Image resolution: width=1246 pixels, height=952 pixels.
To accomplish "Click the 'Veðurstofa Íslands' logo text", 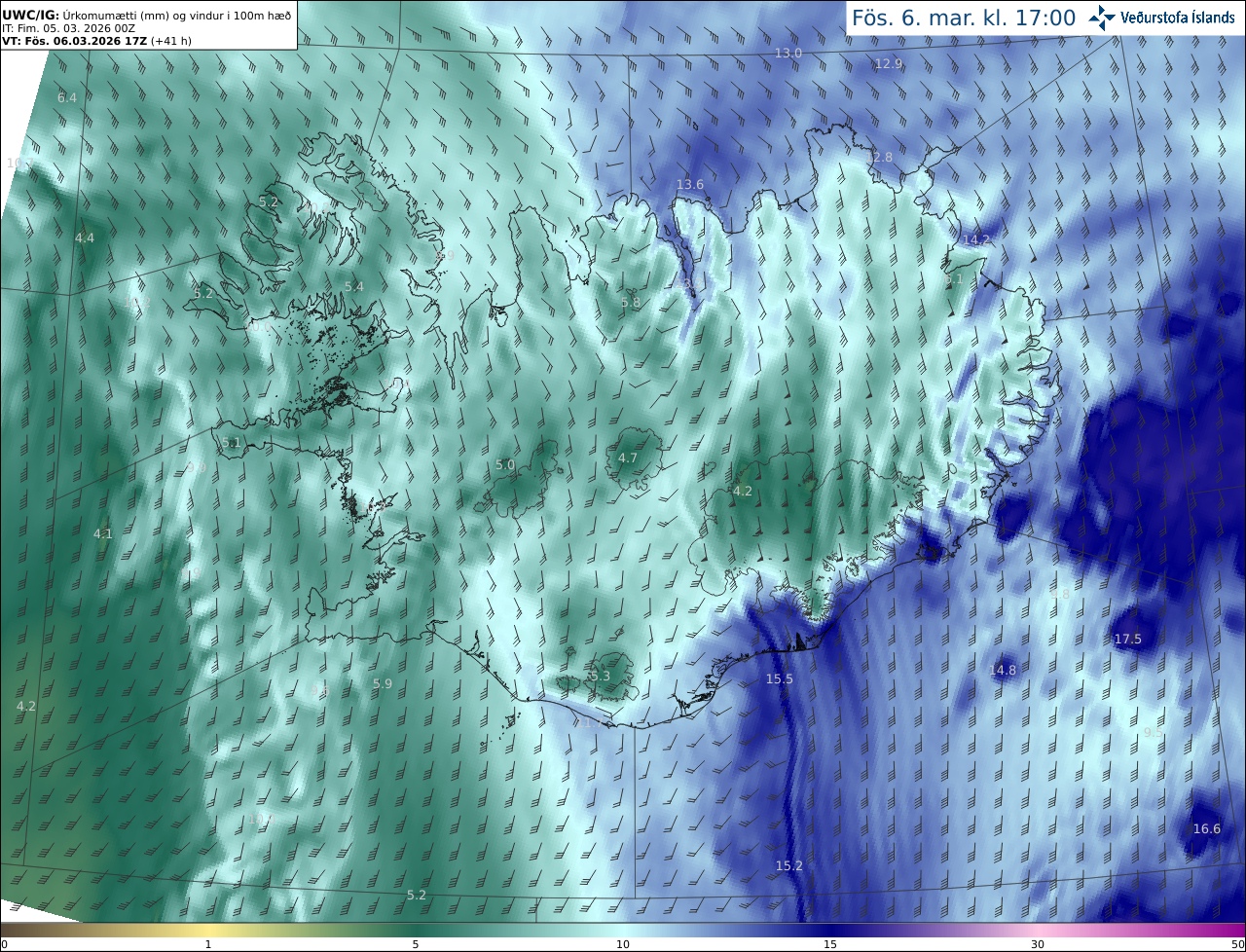I will click(x=1178, y=18).
